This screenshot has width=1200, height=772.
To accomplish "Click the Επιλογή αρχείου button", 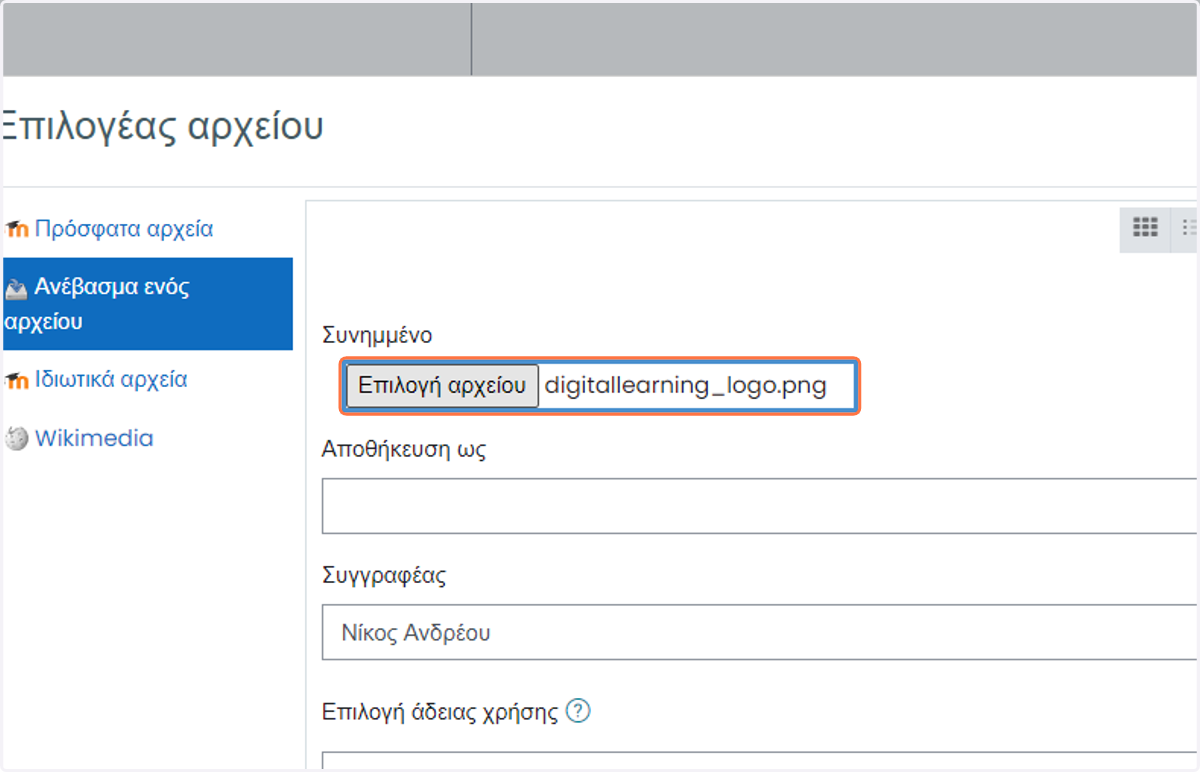I will (x=442, y=386).
